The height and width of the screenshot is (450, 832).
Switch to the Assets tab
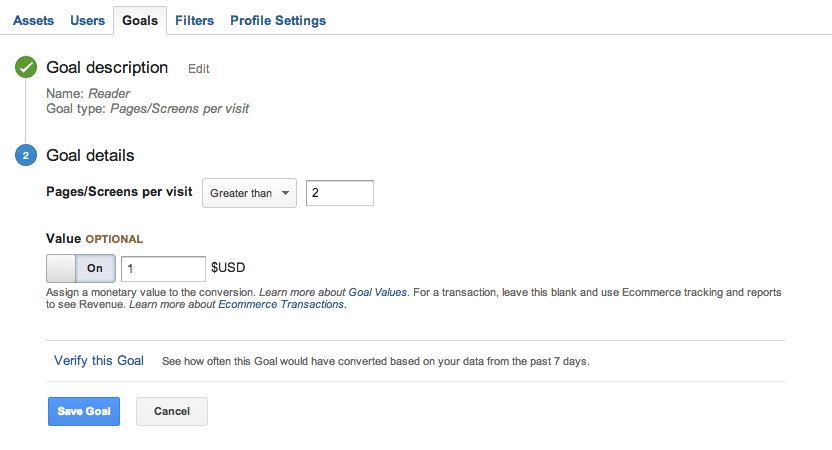pyautogui.click(x=34, y=20)
